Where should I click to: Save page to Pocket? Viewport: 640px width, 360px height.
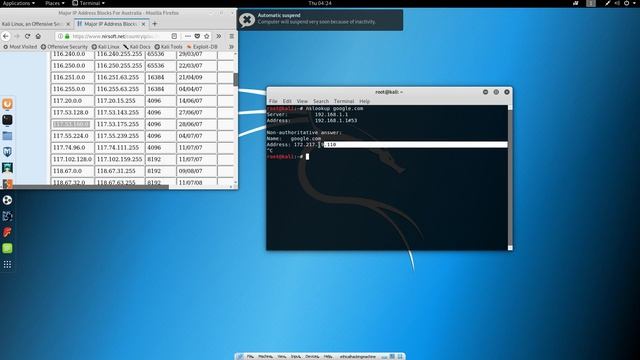[197, 36]
